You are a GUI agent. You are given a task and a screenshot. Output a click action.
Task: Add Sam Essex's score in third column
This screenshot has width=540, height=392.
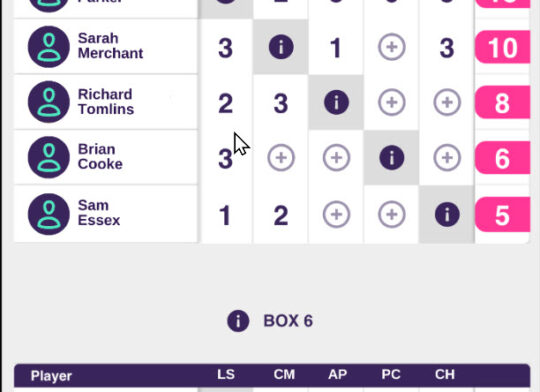pyautogui.click(x=336, y=214)
